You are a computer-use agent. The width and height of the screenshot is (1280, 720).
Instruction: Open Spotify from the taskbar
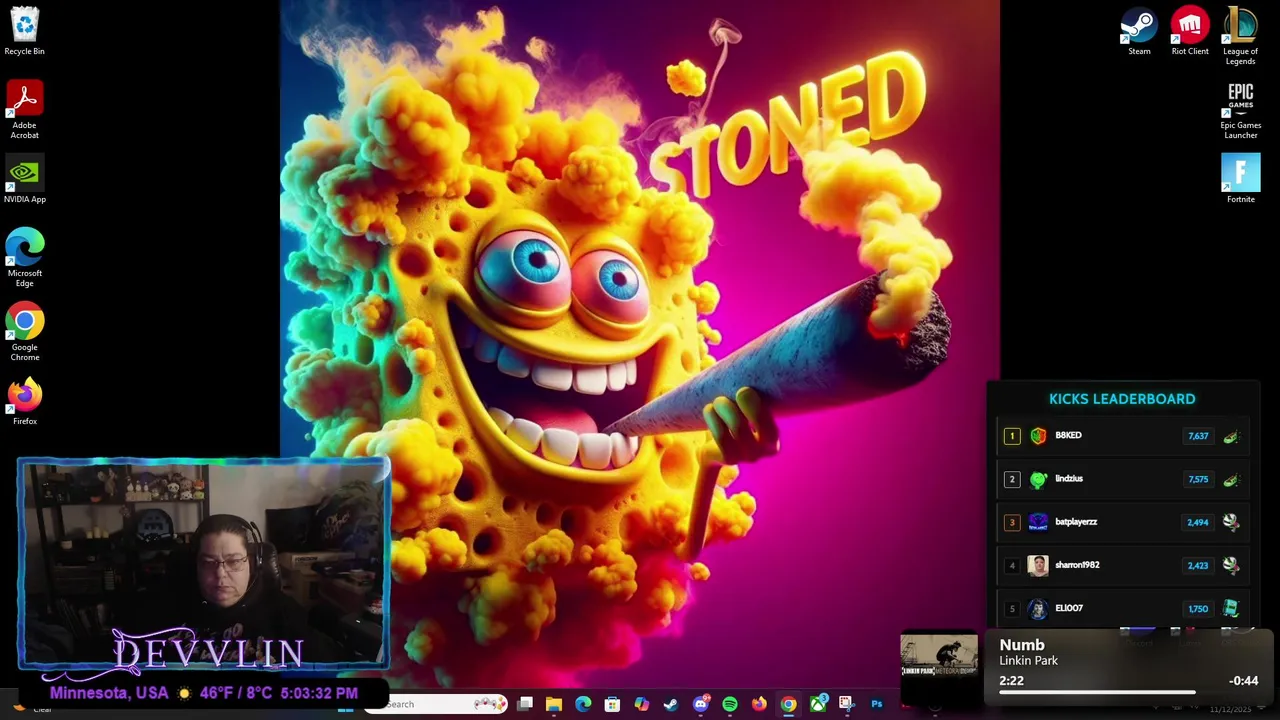tap(730, 704)
